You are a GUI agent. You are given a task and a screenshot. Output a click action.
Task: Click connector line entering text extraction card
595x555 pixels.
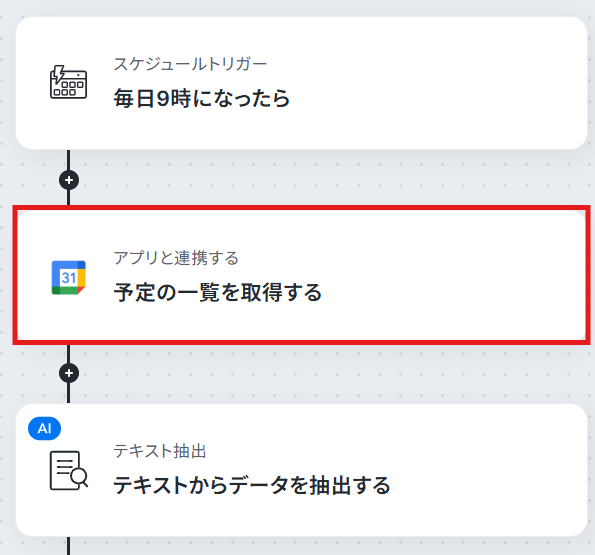point(68,393)
